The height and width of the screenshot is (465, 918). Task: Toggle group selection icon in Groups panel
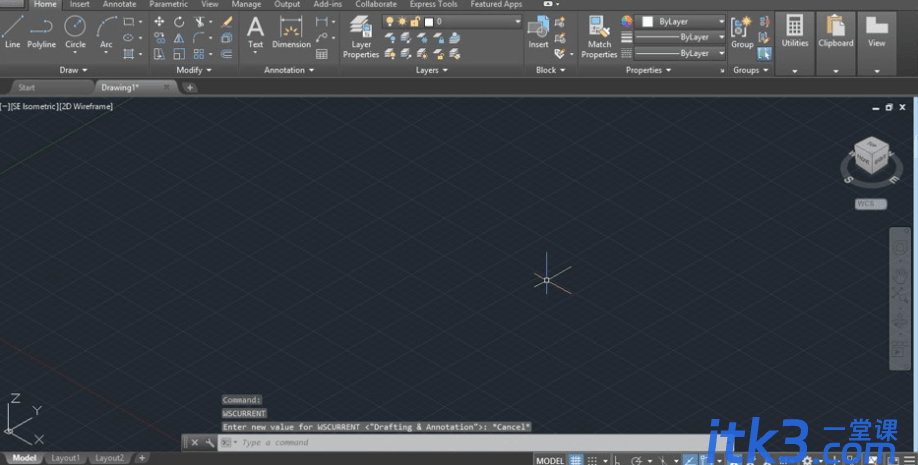tap(764, 54)
